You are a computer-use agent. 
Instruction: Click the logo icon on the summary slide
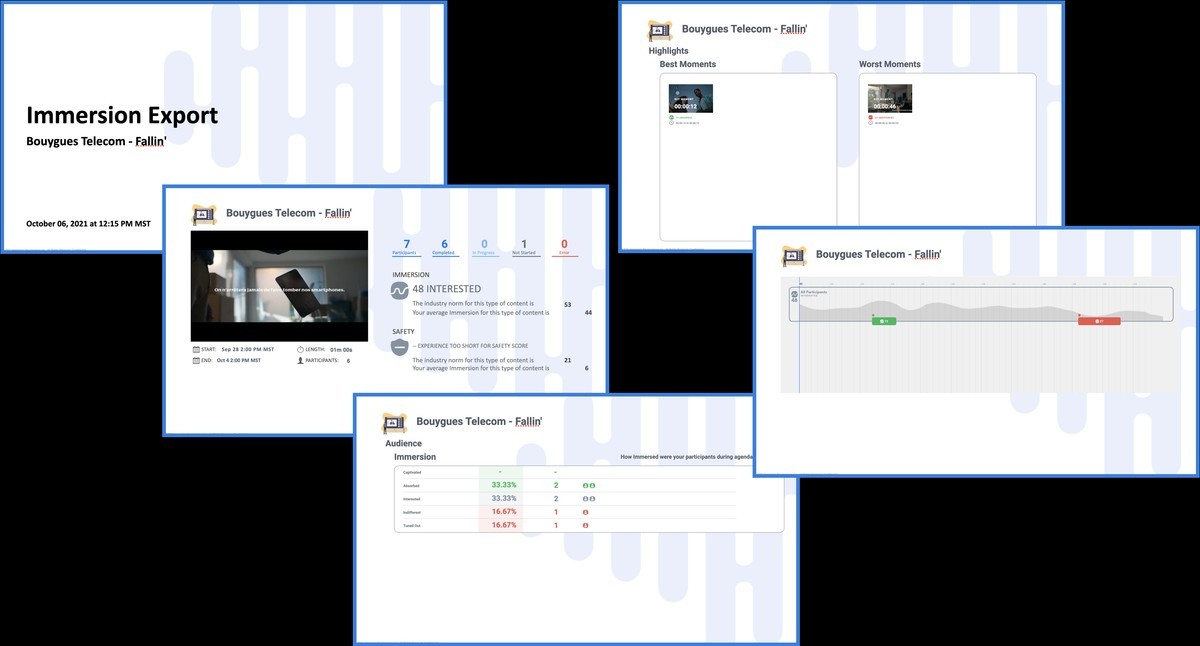tap(205, 214)
